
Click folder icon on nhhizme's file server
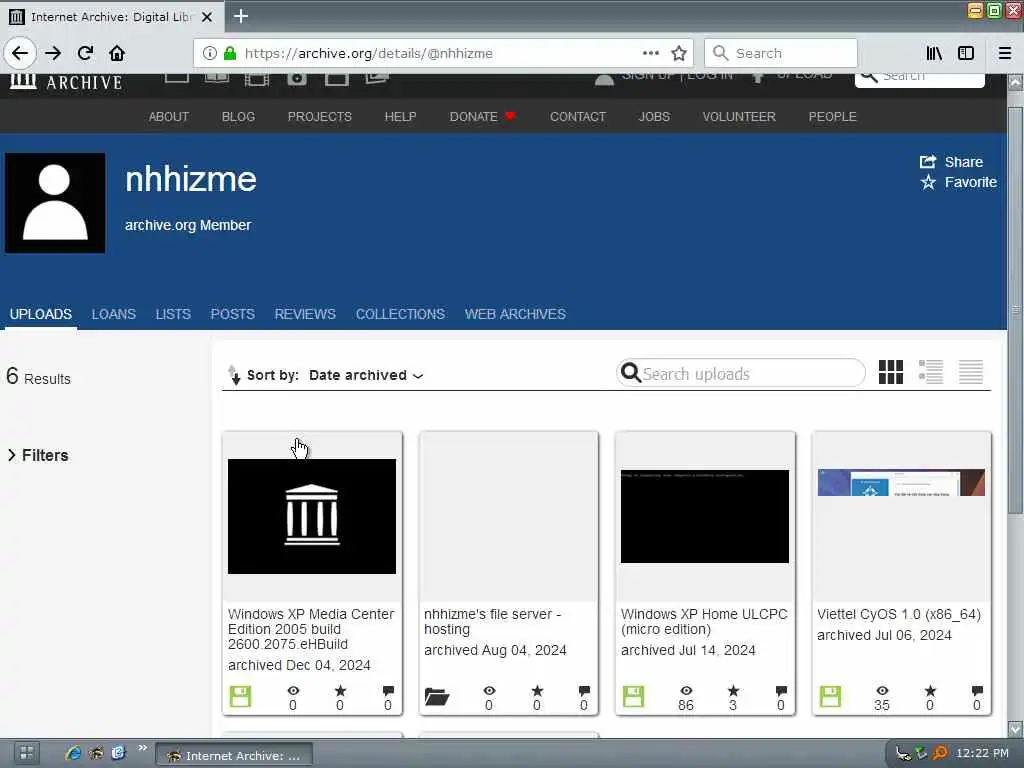(437, 697)
